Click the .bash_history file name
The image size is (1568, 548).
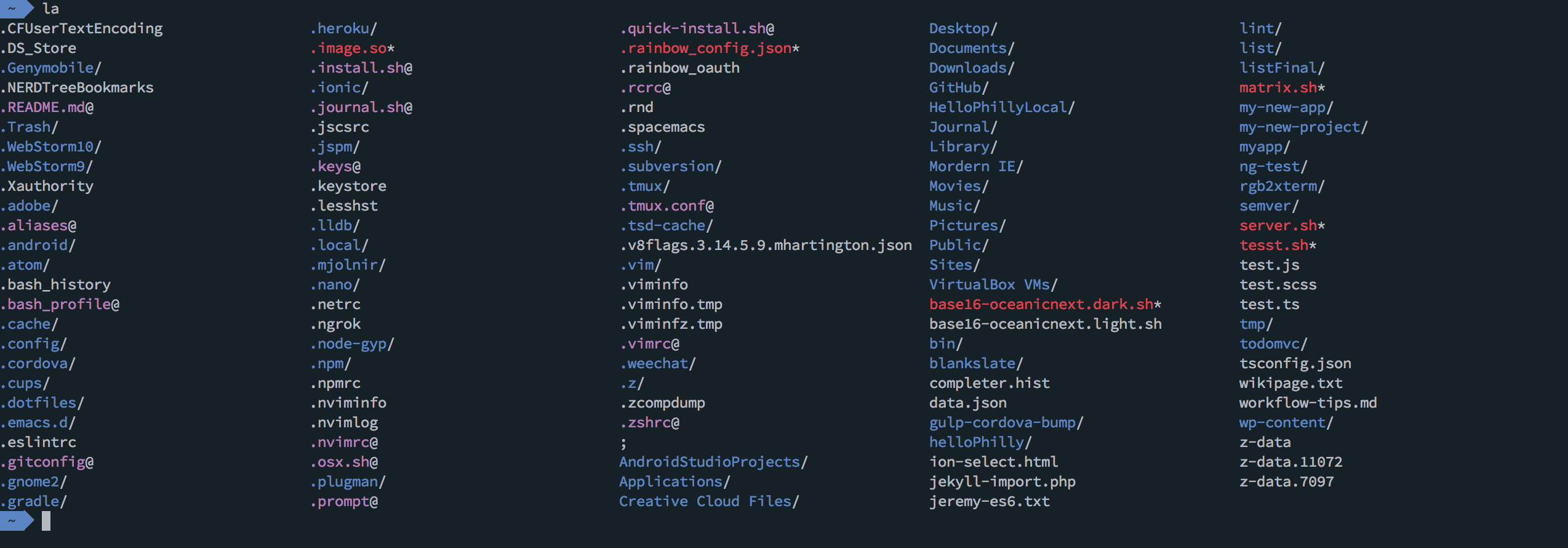coord(56,284)
